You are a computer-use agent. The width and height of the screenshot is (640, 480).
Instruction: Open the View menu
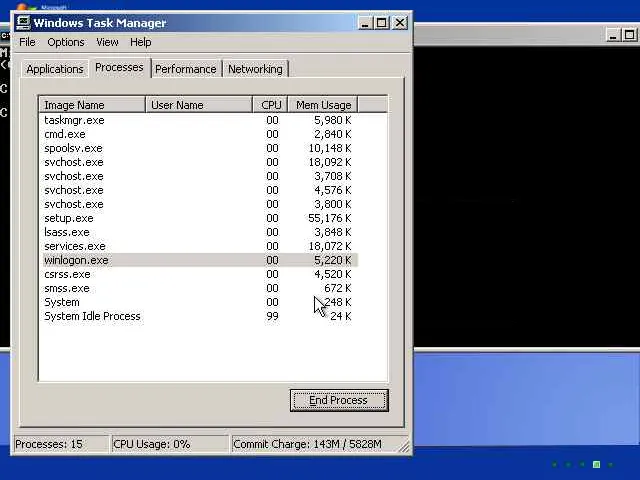pyautogui.click(x=107, y=42)
